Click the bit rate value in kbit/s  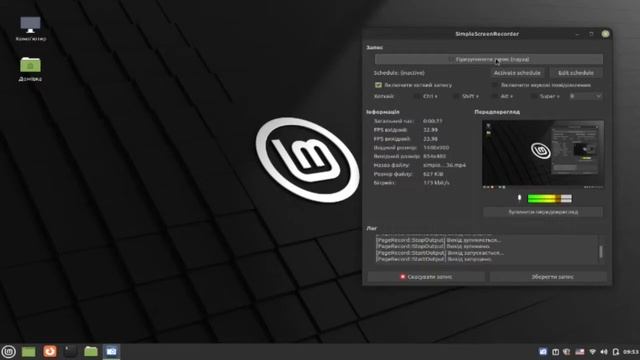436,183
